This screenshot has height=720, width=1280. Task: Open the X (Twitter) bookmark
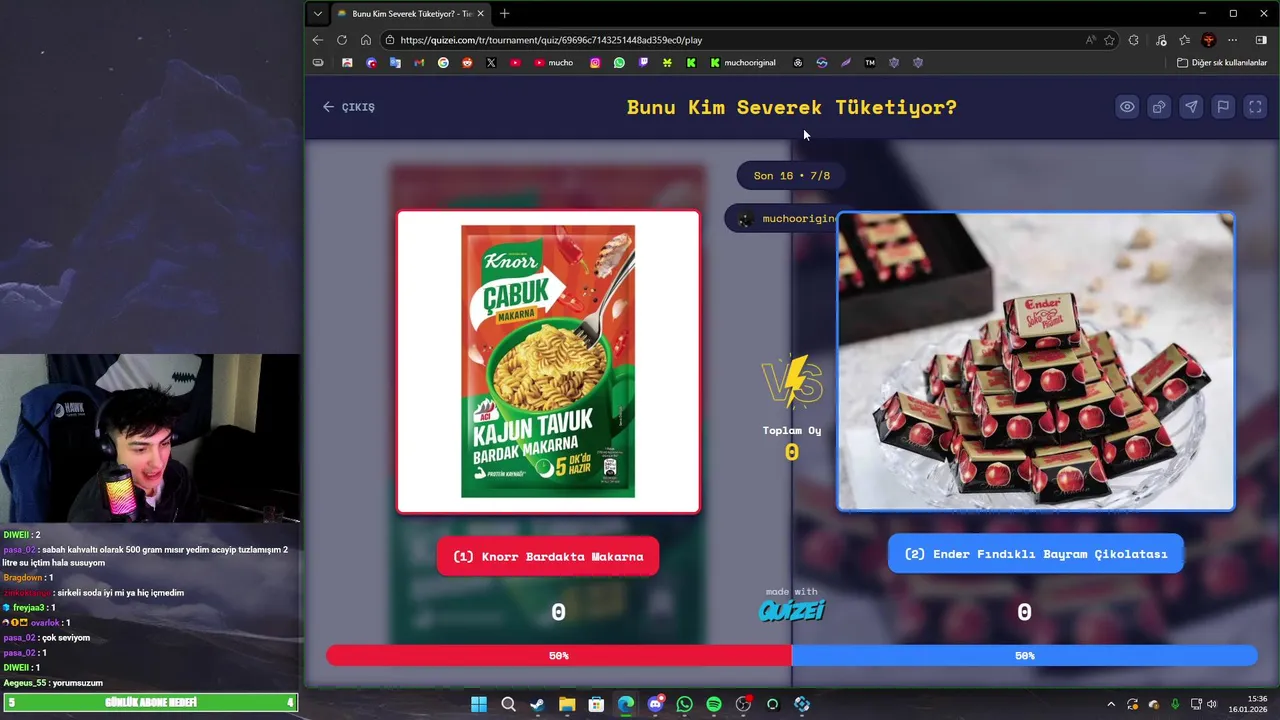tap(491, 63)
